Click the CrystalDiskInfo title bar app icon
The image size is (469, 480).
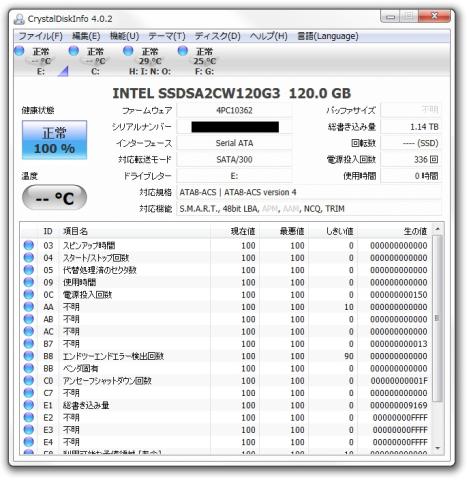pos(19,19)
